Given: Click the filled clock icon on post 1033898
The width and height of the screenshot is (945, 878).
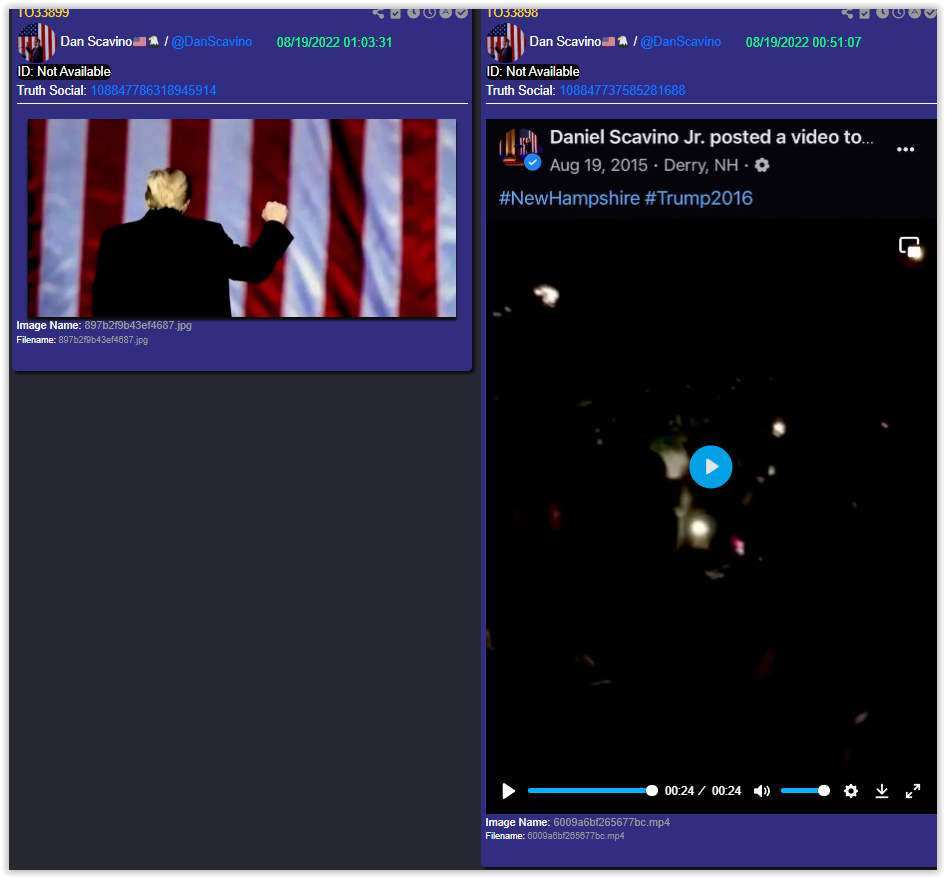Looking at the screenshot, I should [x=882, y=13].
